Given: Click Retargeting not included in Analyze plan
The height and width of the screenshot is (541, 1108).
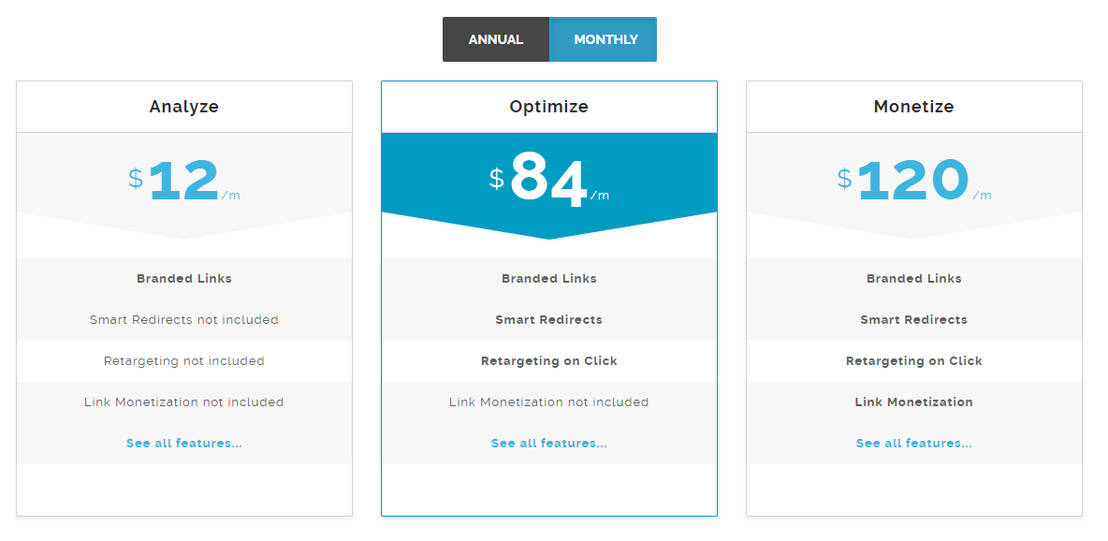Looking at the screenshot, I should [184, 361].
